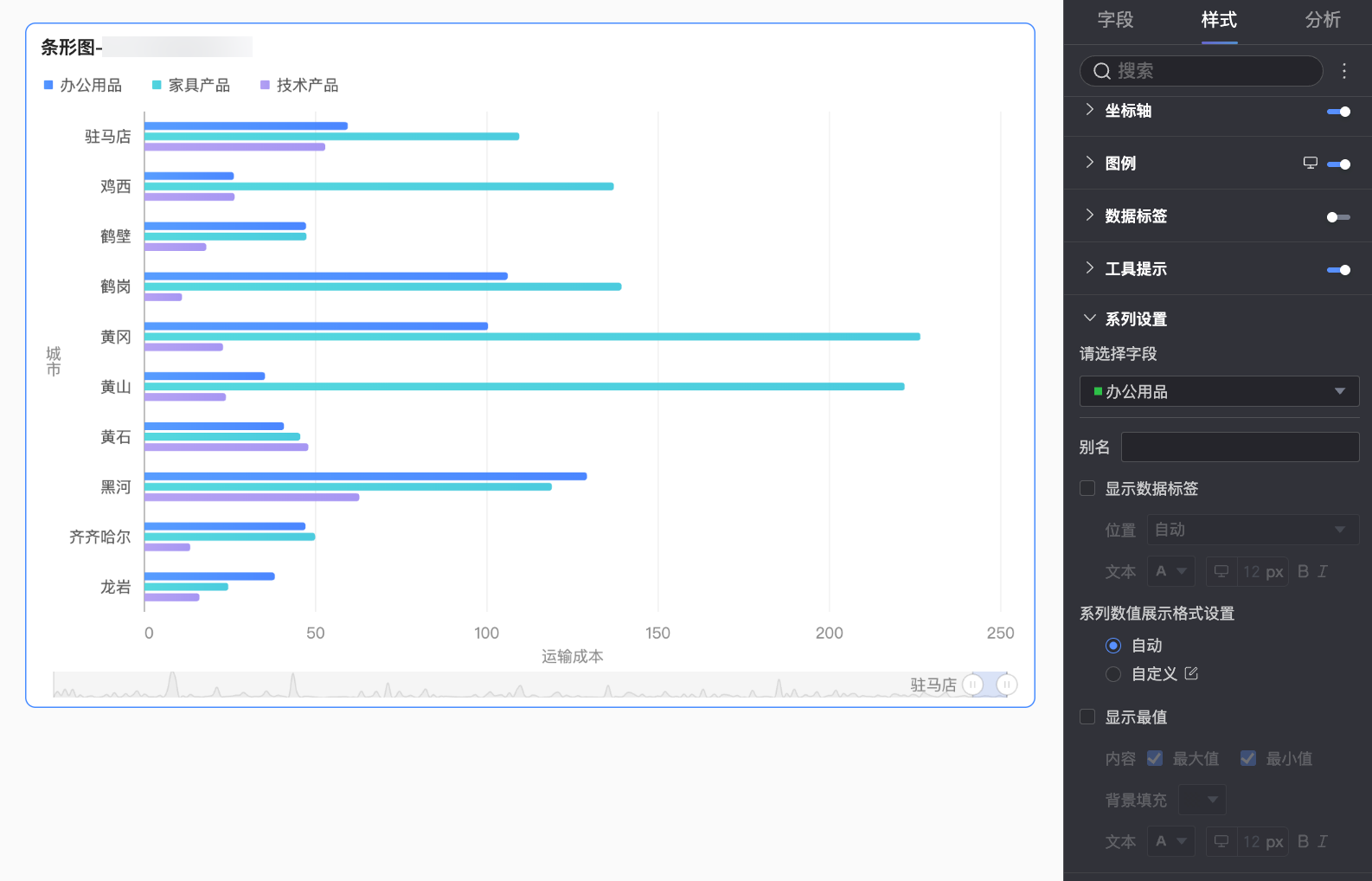This screenshot has width=1372, height=881.
Task: Open text color dropdown in 显示最值 row
Action: pyautogui.click(x=1170, y=841)
